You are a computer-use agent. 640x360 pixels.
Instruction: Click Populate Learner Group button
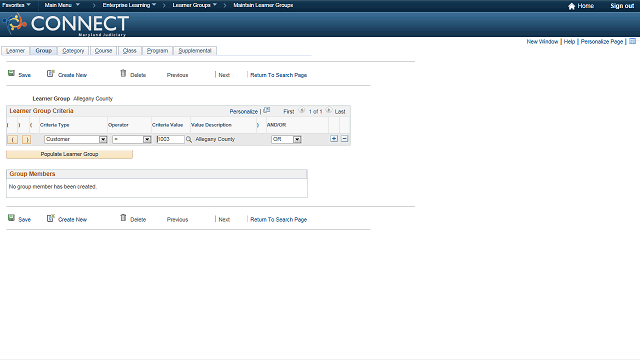tap(69, 154)
